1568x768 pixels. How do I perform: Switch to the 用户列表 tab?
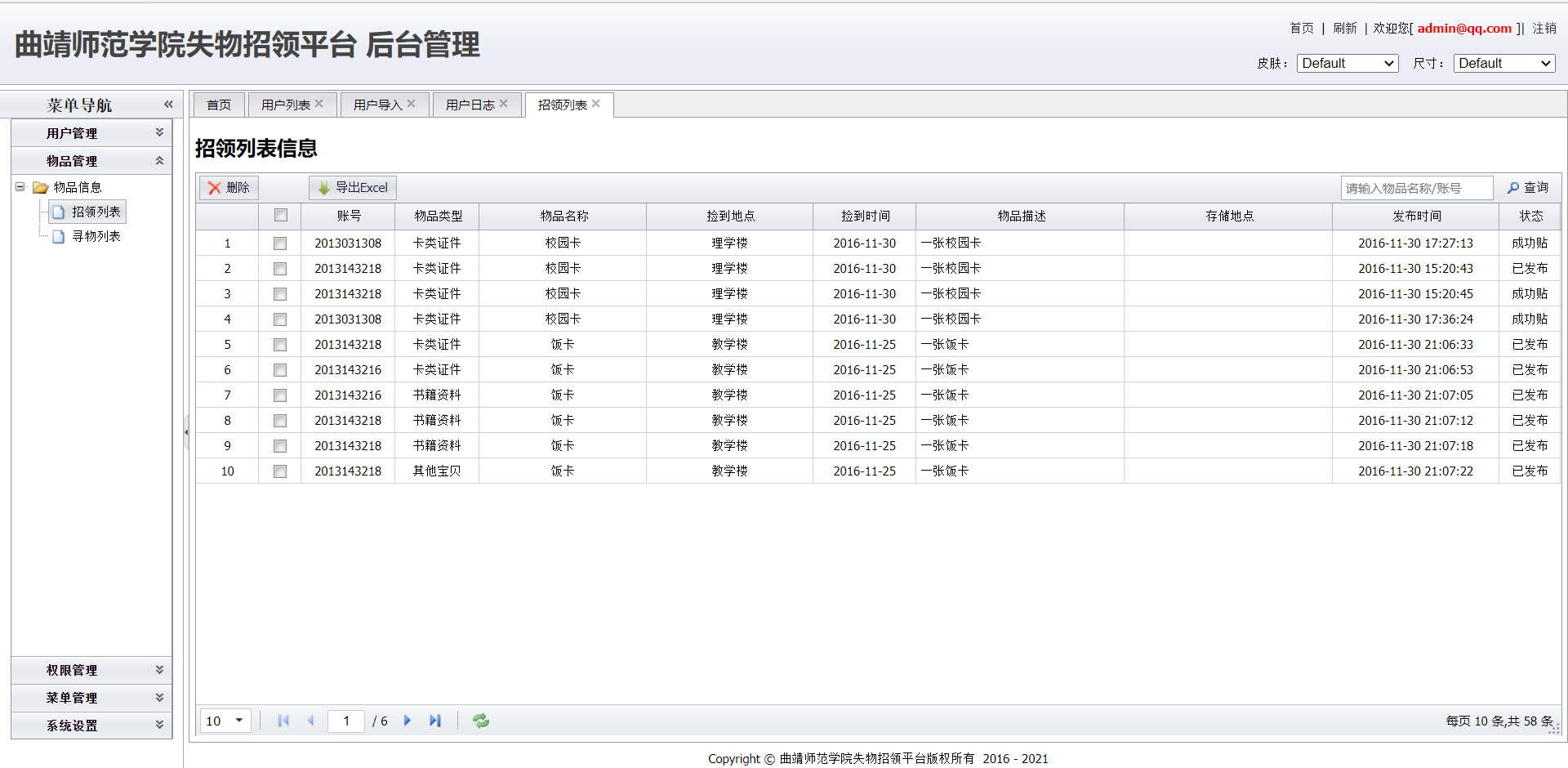[x=286, y=105]
